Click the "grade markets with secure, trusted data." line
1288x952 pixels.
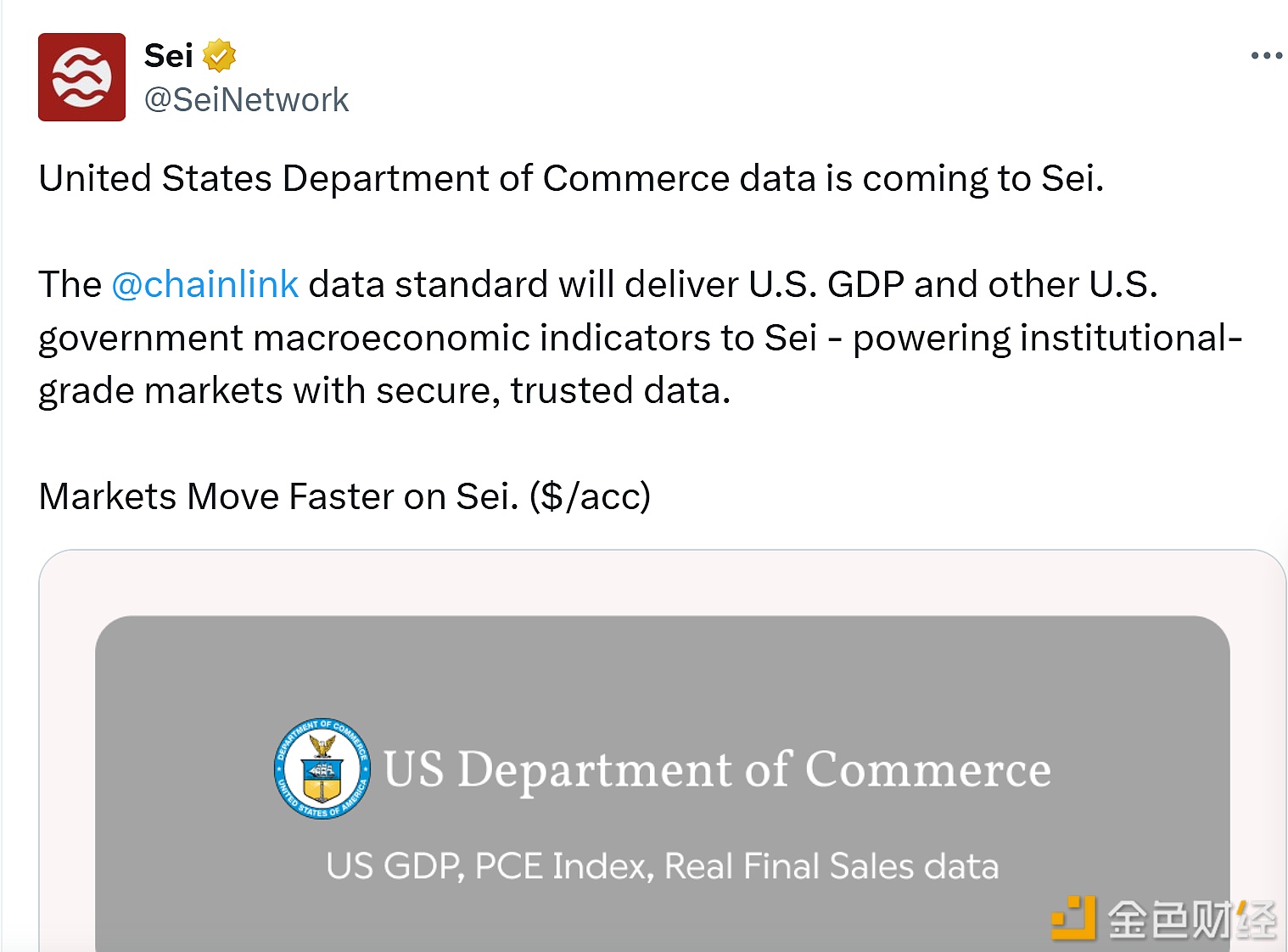click(x=384, y=391)
